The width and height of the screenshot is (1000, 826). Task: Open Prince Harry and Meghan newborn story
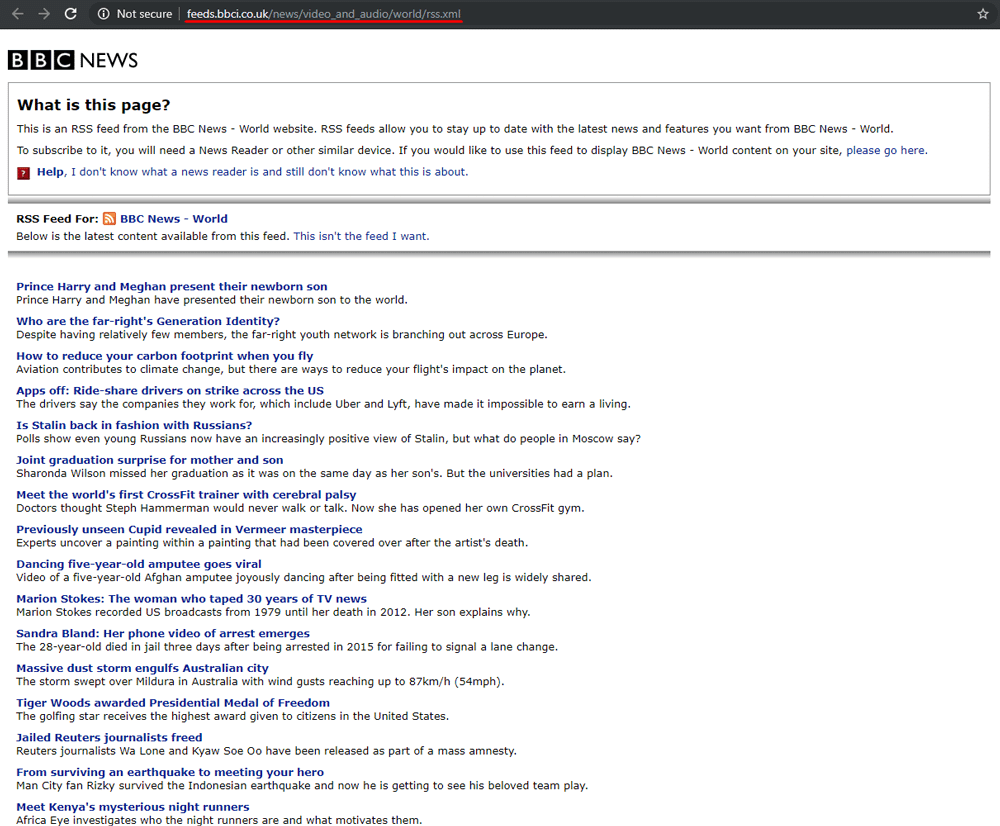pos(171,286)
